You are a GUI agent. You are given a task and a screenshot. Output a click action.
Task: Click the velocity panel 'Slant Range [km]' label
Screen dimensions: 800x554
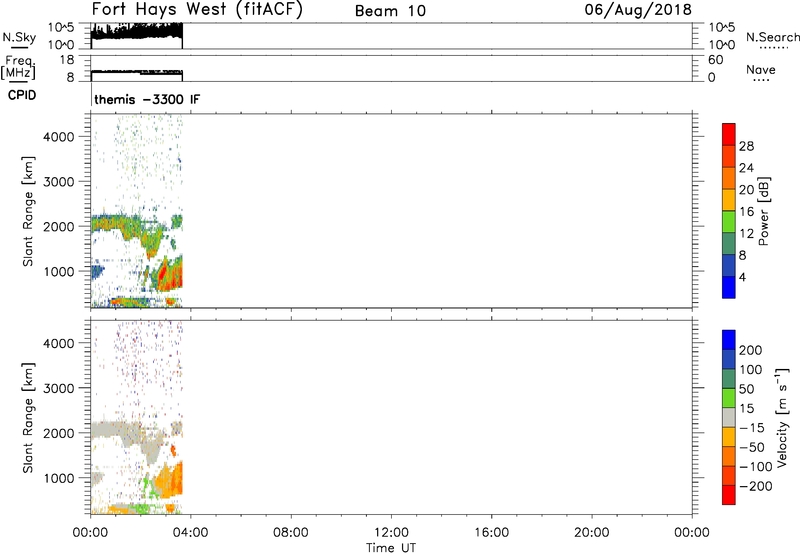point(28,418)
